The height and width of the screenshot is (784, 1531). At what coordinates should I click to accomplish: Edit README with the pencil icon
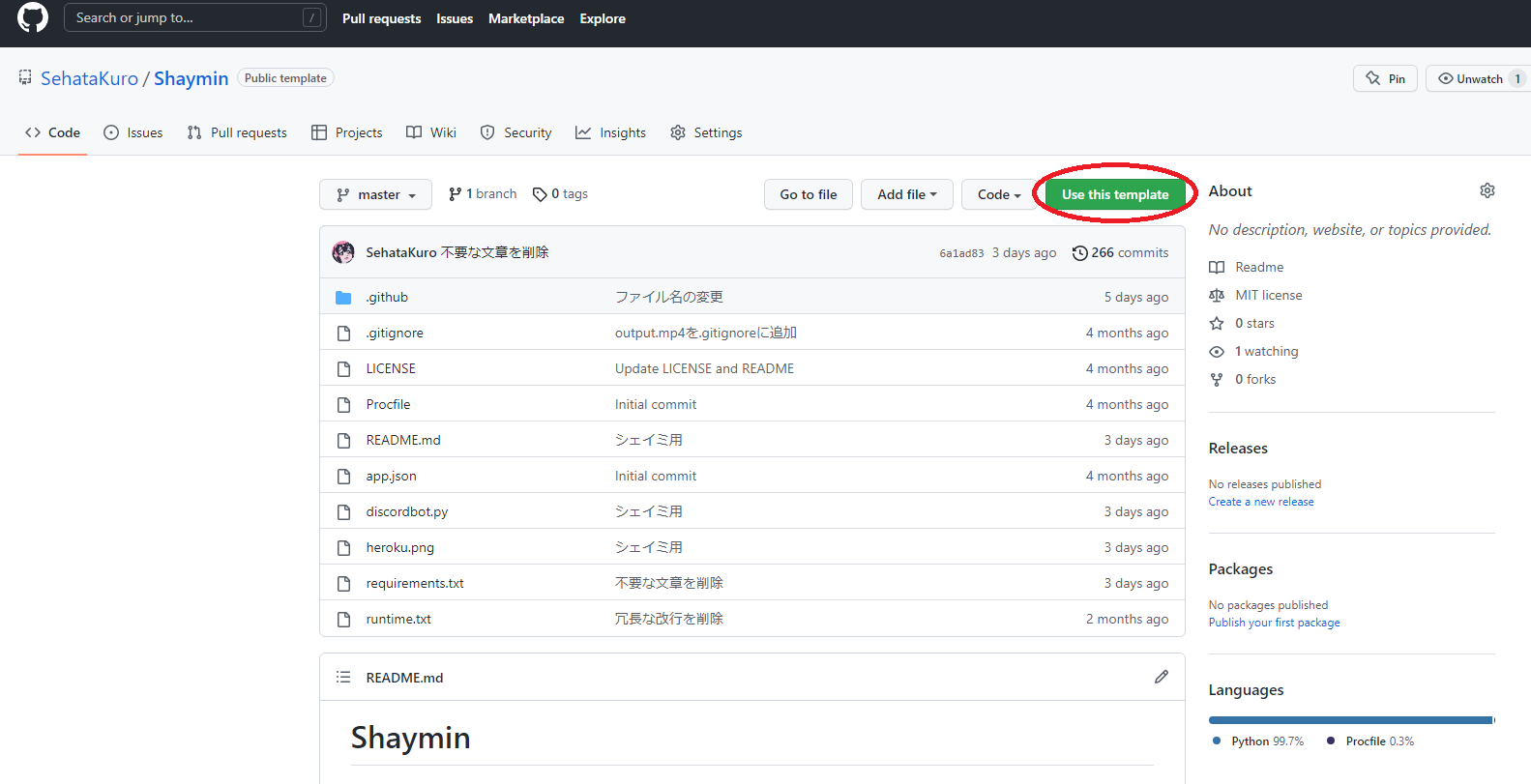1162,677
